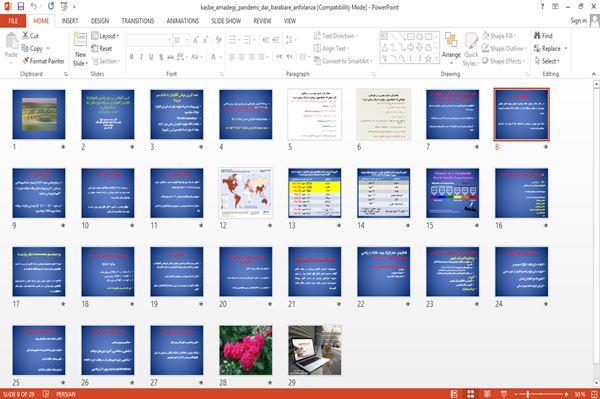
Task: Switch to the TRANSITIONS tab
Action: point(138,21)
